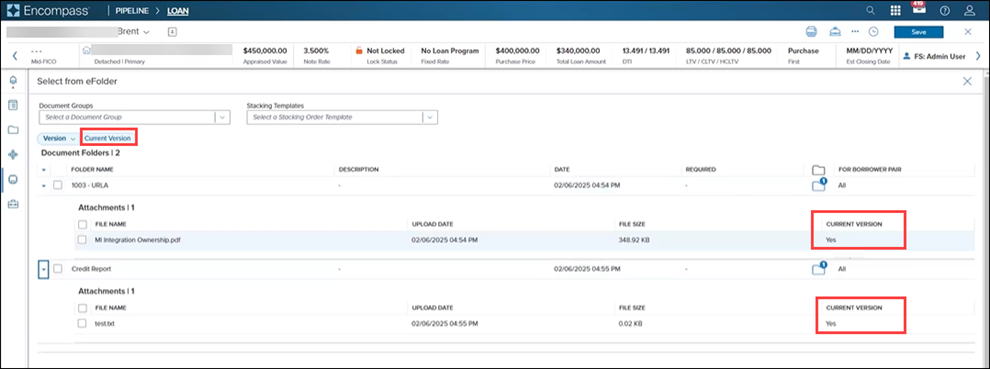The width and height of the screenshot is (990, 369).
Task: Click the 13.491 / 13.491 DTI value
Action: pos(646,51)
